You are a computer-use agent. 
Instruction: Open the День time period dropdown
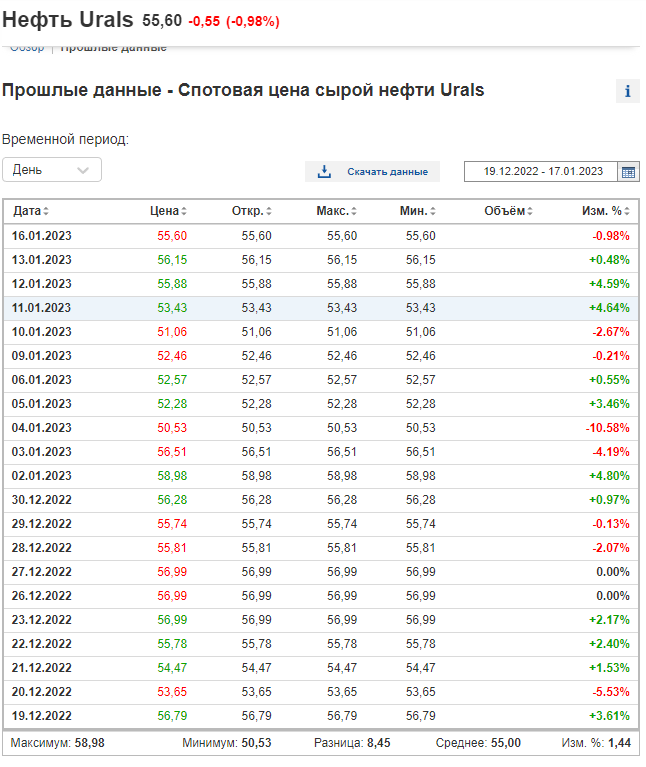point(52,170)
